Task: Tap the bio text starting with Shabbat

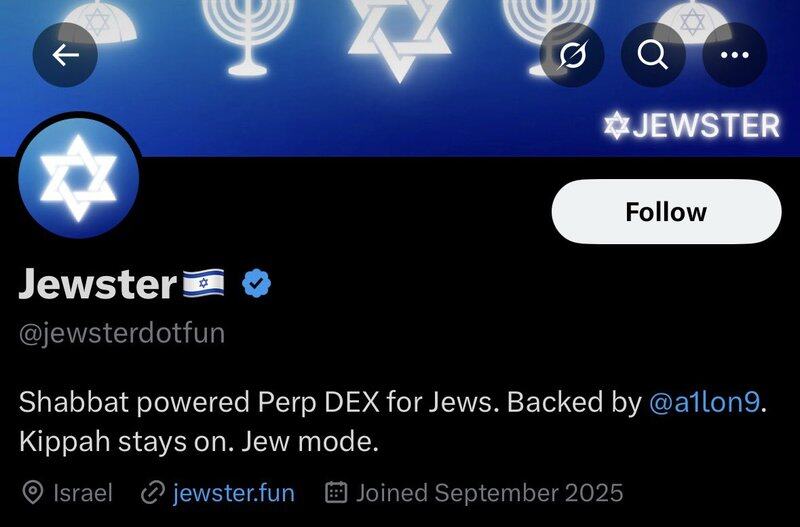Action: [330, 402]
